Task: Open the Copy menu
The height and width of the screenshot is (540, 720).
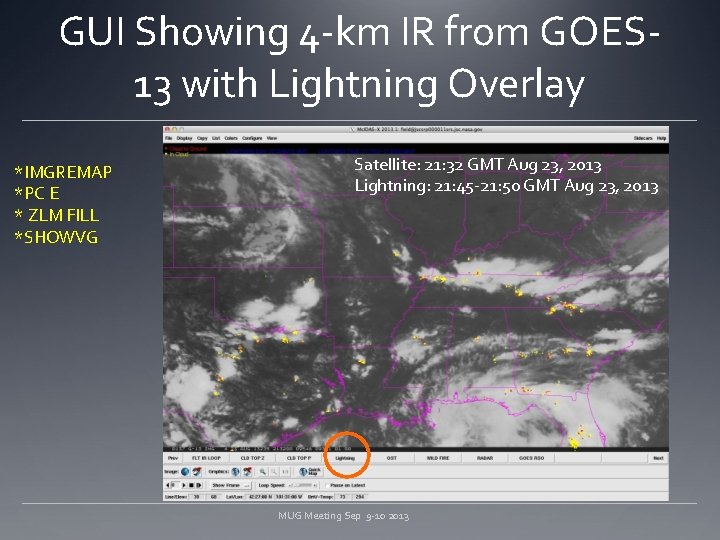Action: pos(202,138)
